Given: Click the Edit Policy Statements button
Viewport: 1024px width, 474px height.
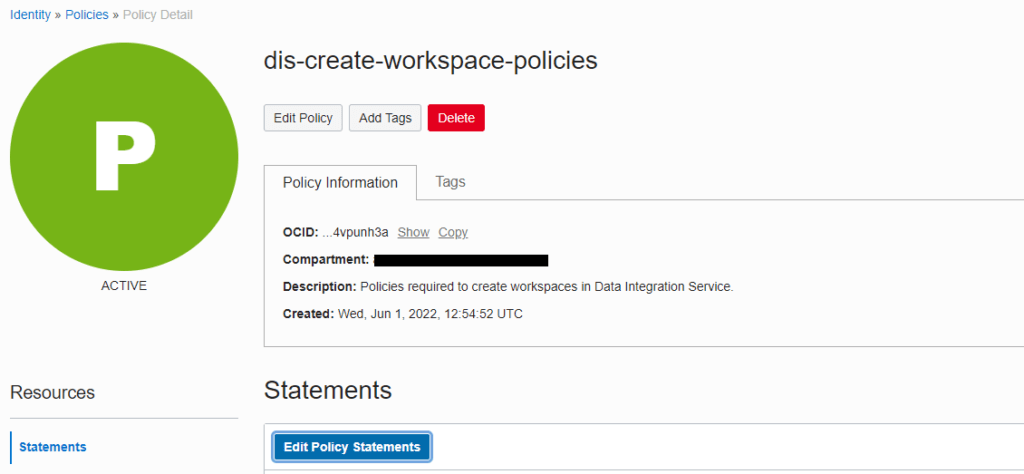Looking at the screenshot, I should pos(351,447).
